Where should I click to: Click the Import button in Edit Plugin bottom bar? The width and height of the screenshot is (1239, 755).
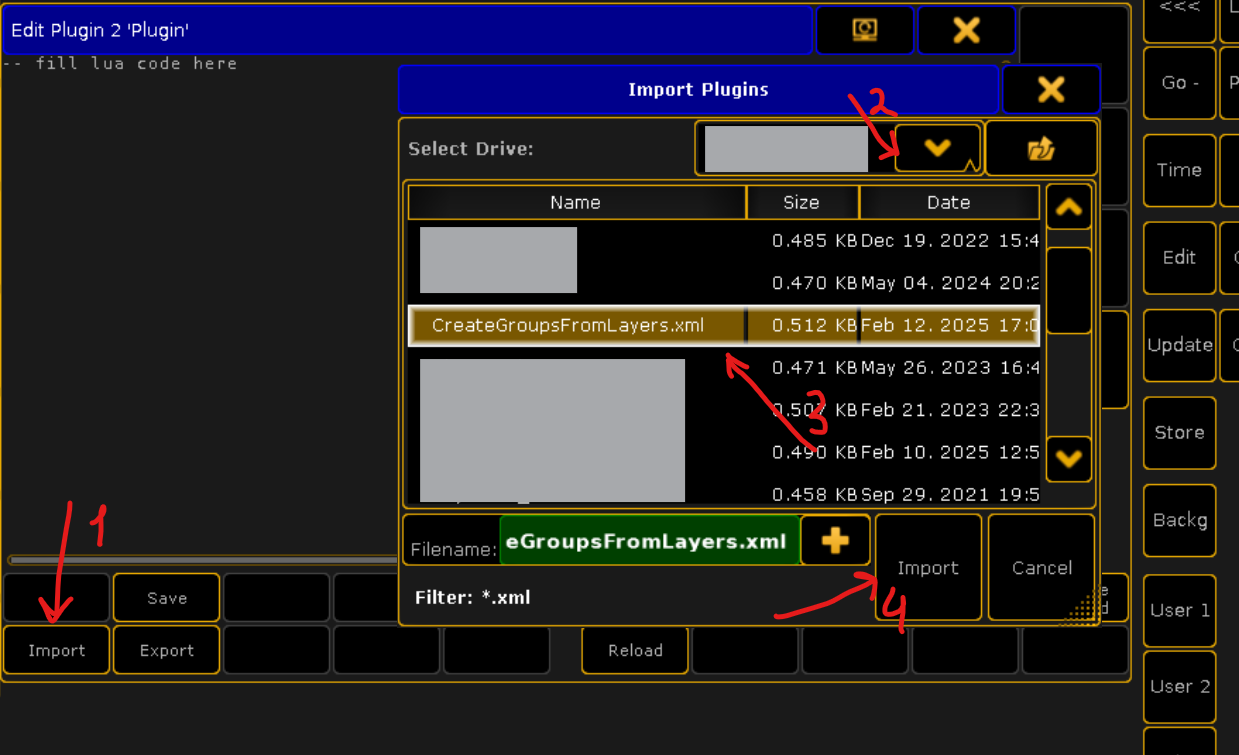click(57, 650)
